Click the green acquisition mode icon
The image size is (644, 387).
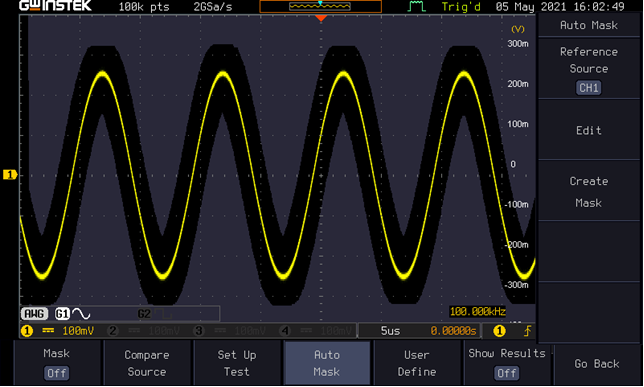click(x=416, y=7)
